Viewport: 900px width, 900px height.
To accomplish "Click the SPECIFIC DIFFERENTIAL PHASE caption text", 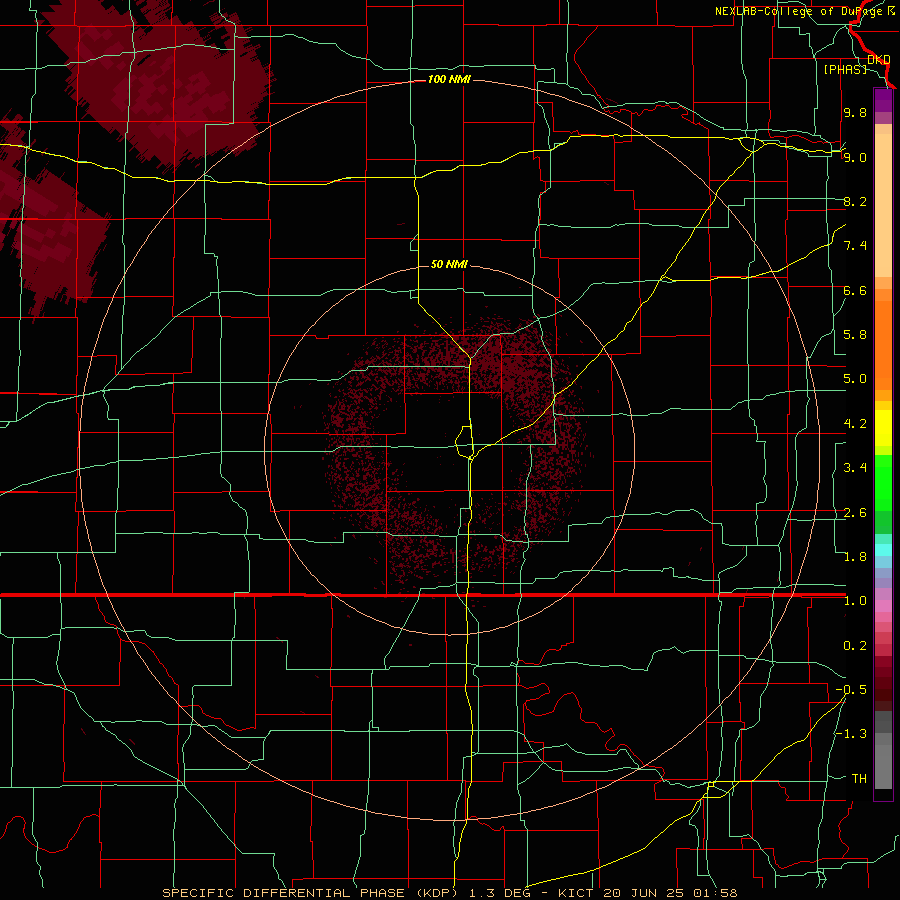I will click(x=284, y=893).
